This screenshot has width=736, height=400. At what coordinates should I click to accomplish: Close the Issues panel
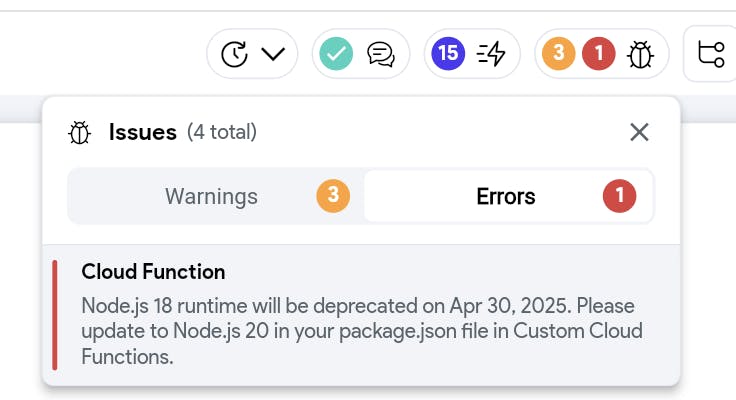click(x=639, y=132)
